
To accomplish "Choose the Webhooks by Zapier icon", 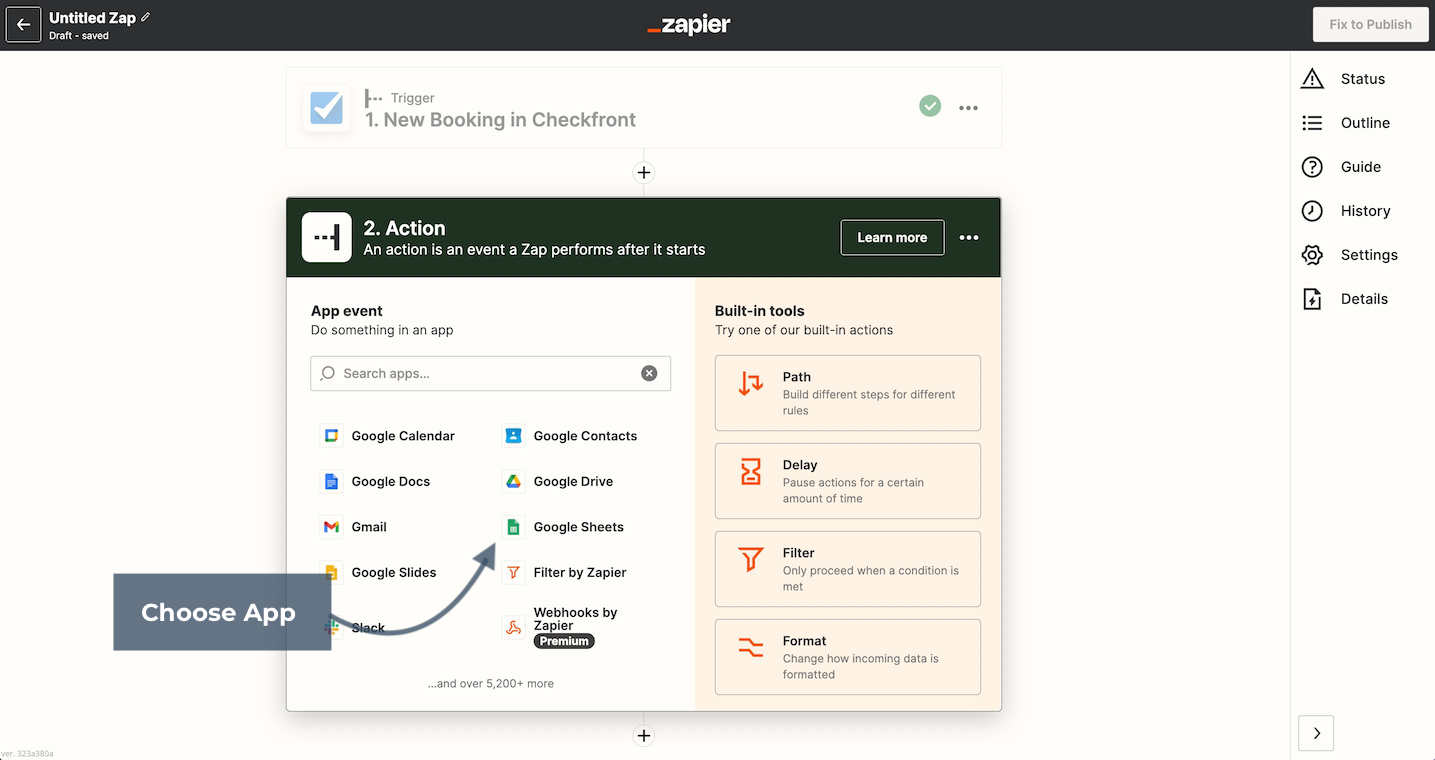I will [x=513, y=627].
